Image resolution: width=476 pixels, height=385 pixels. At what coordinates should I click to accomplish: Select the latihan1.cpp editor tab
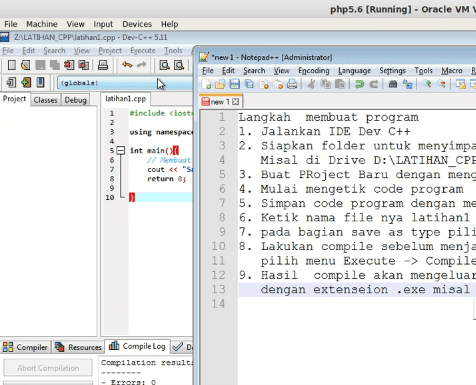coord(126,99)
